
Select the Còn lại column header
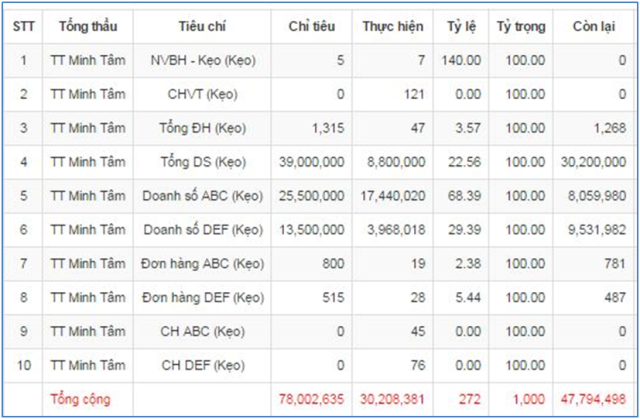(594, 27)
